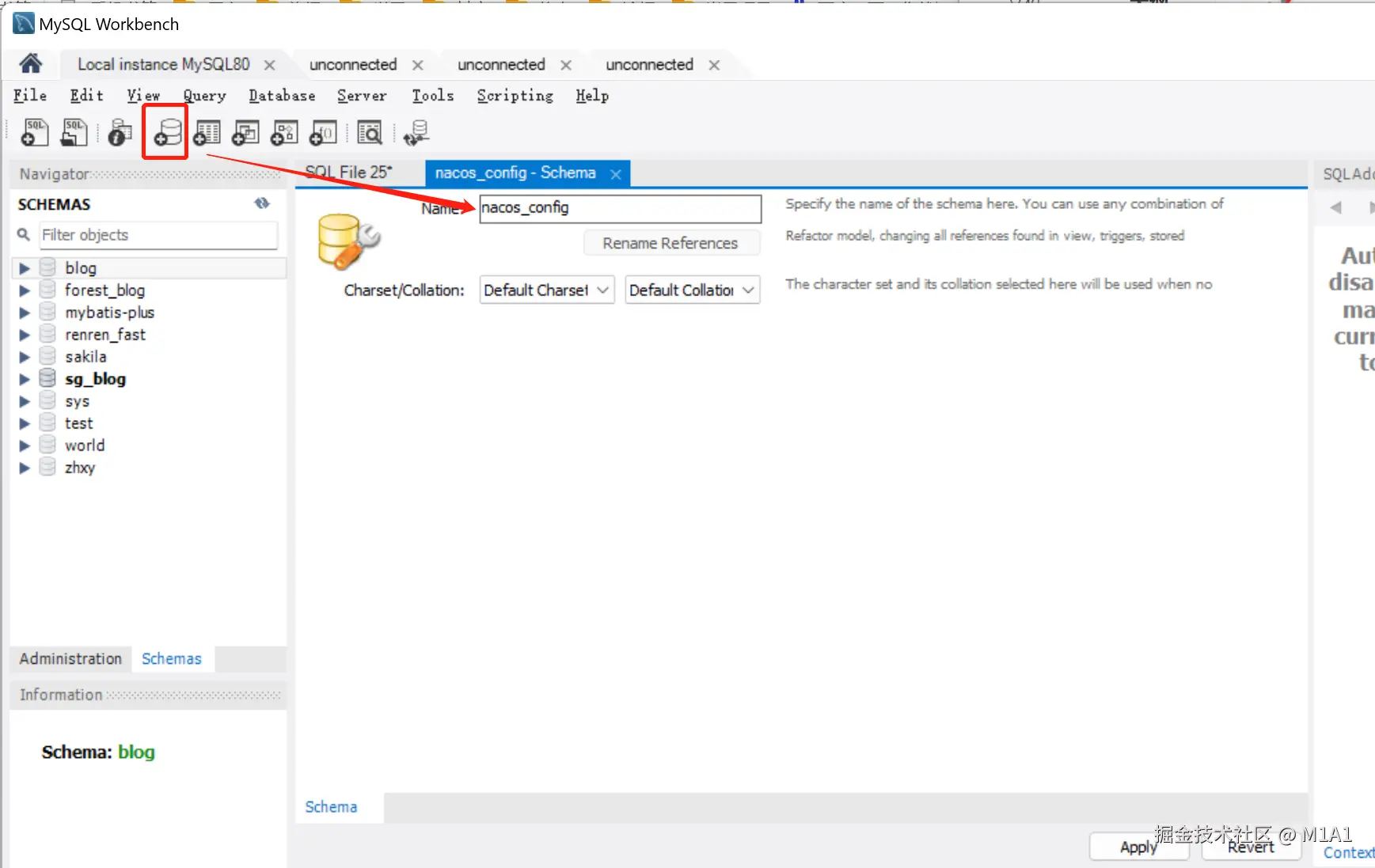Image resolution: width=1375 pixels, height=868 pixels.
Task: Open the Tools menu
Action: coord(433,96)
